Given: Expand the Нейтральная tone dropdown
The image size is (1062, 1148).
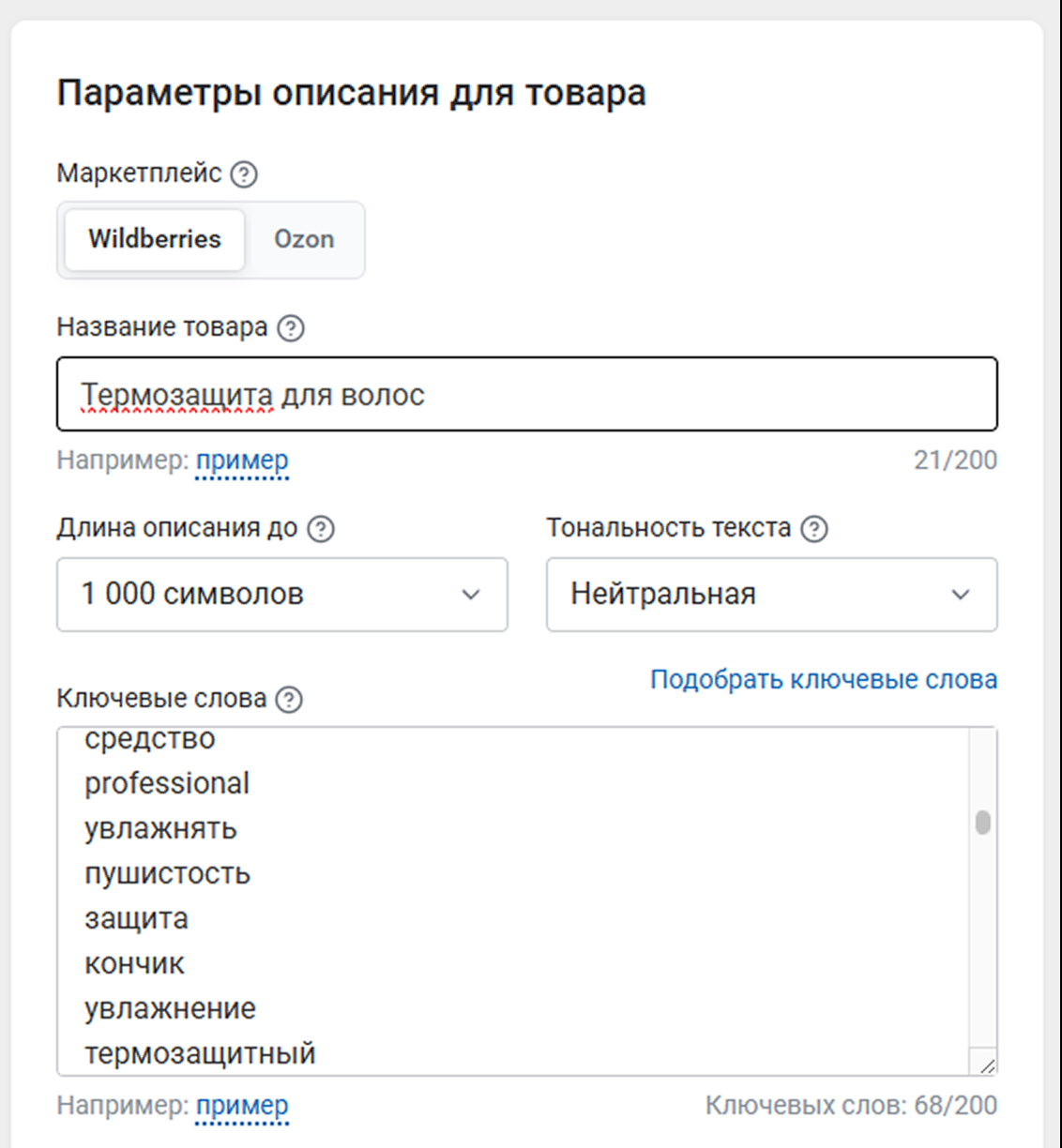Looking at the screenshot, I should point(771,595).
